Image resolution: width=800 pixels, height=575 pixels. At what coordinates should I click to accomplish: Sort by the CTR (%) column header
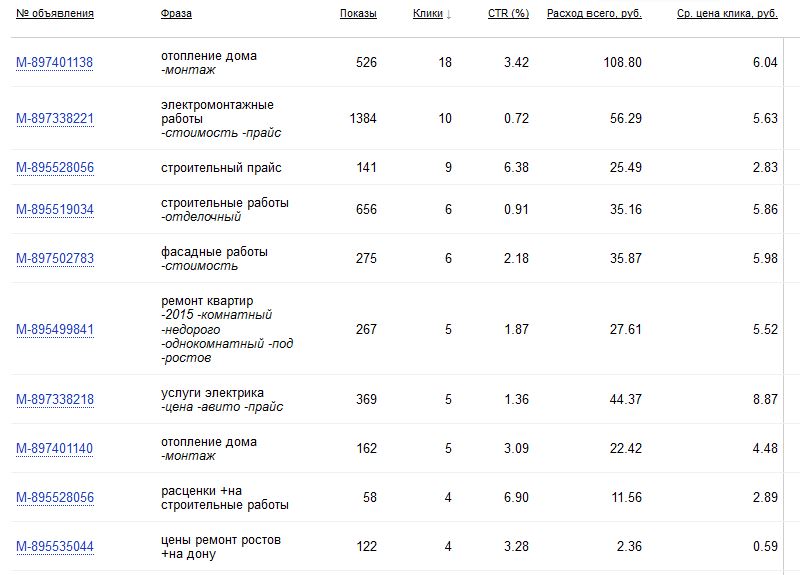[x=508, y=14]
